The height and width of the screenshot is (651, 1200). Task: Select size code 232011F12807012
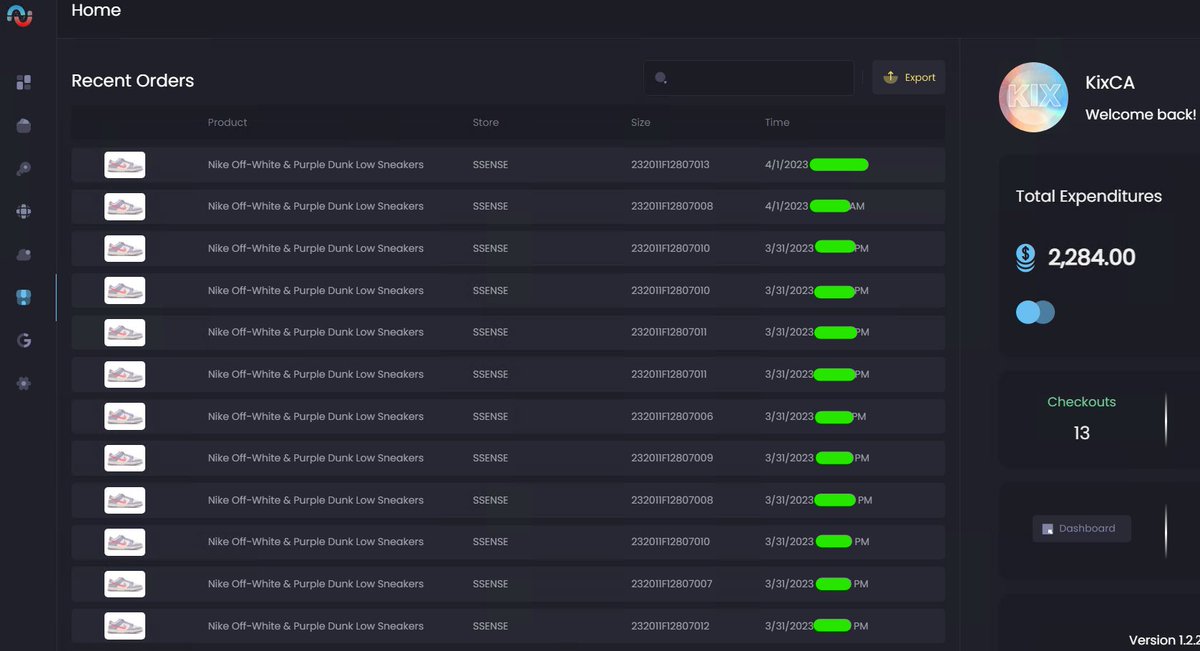[670, 626]
